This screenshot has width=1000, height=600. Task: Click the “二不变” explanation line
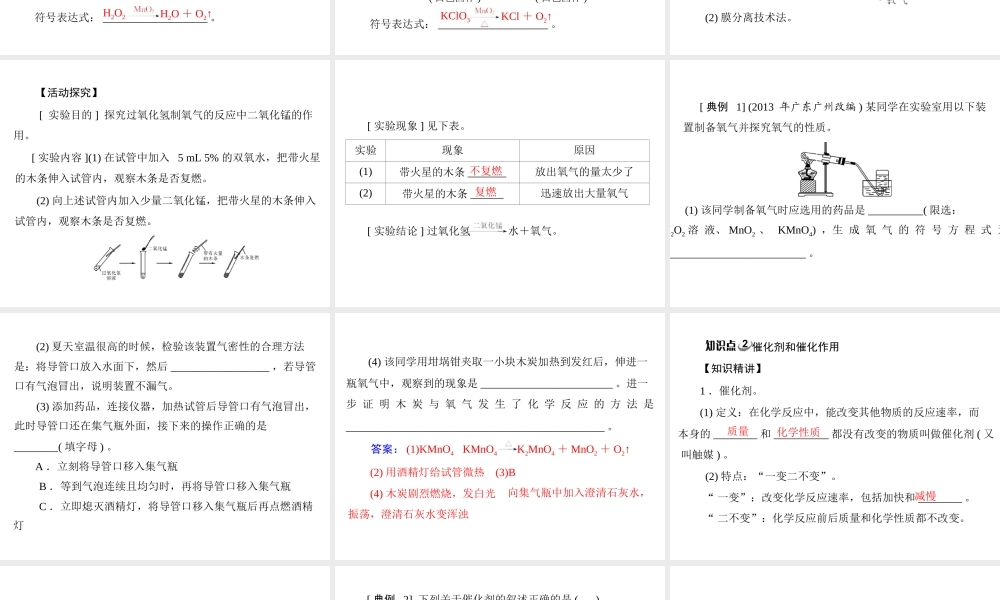tap(836, 518)
